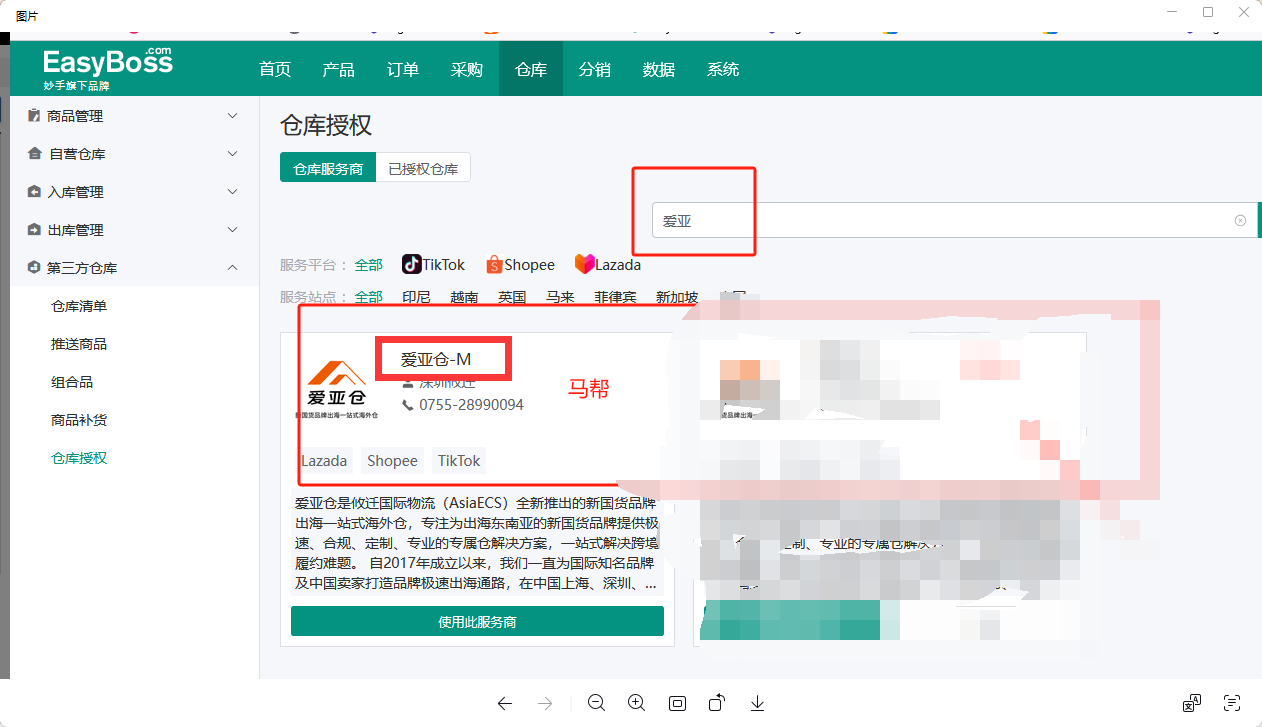Collapse the 第三方仓库 chevron
The width and height of the screenshot is (1262, 727).
233,268
